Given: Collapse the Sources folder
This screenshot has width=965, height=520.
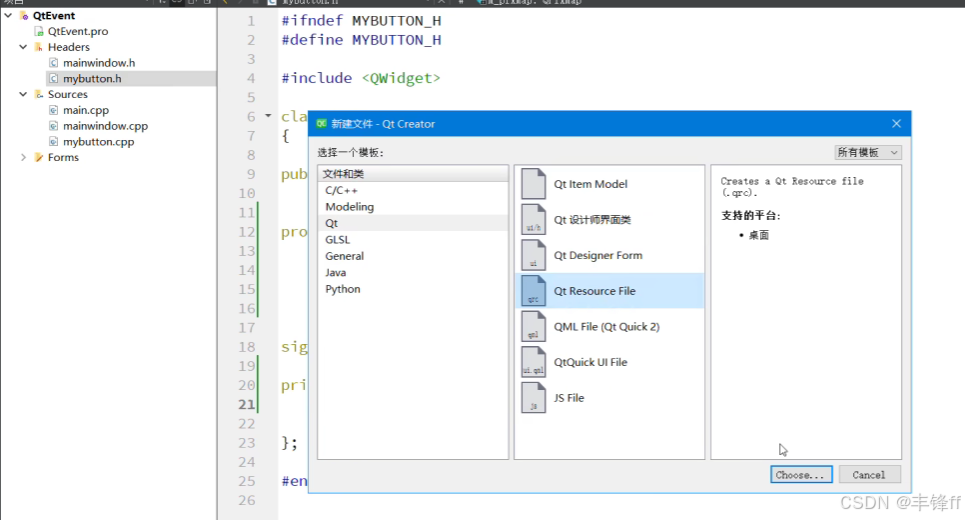Looking at the screenshot, I should [x=23, y=94].
